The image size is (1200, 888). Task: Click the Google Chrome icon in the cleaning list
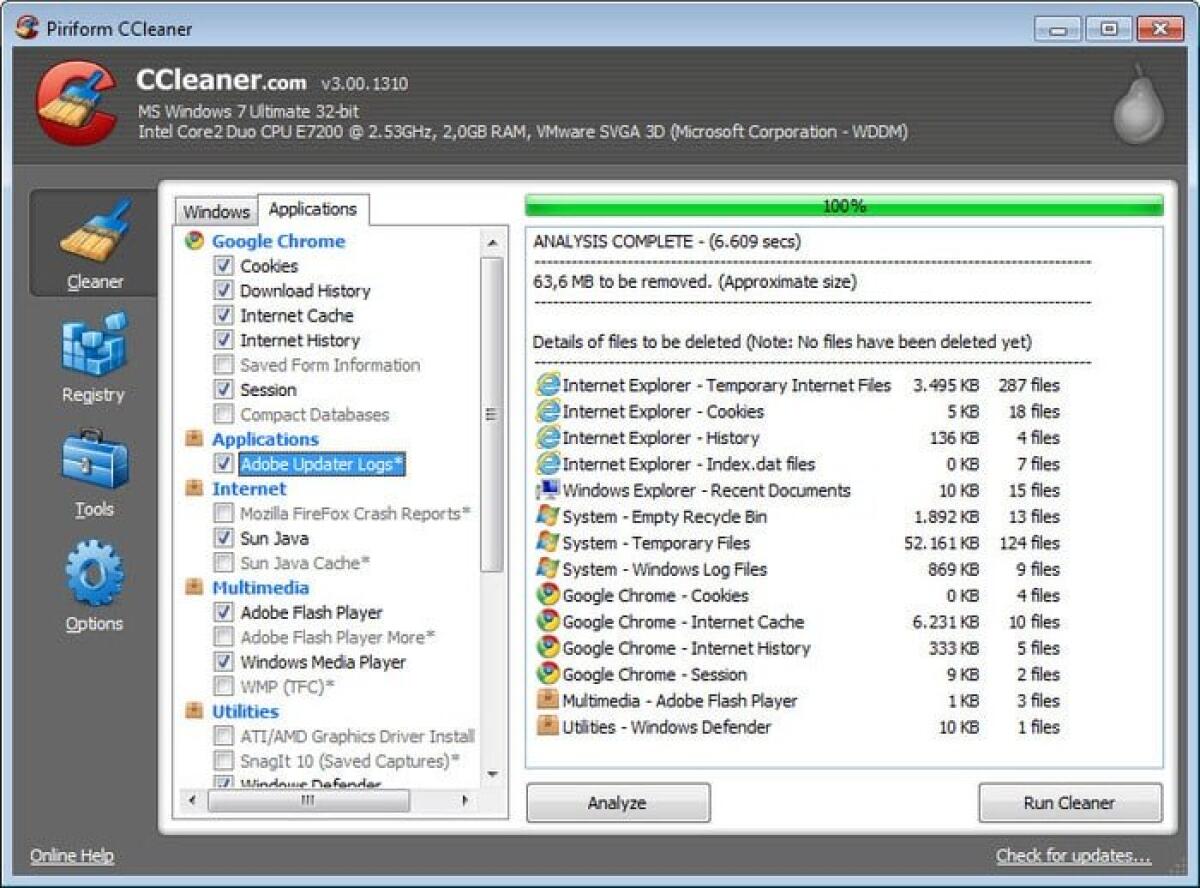click(196, 241)
